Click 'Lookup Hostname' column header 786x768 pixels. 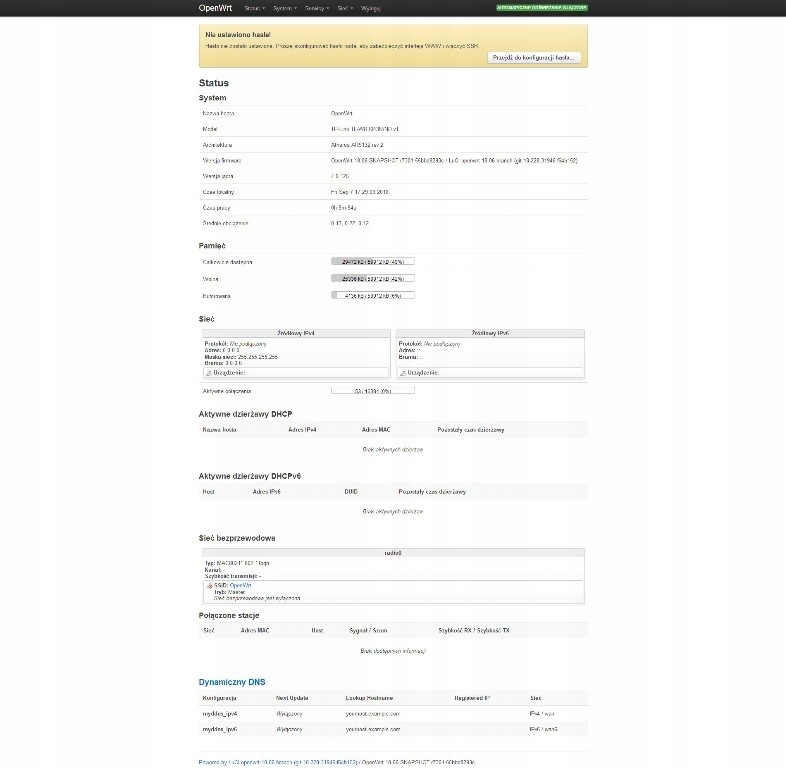tap(369, 698)
